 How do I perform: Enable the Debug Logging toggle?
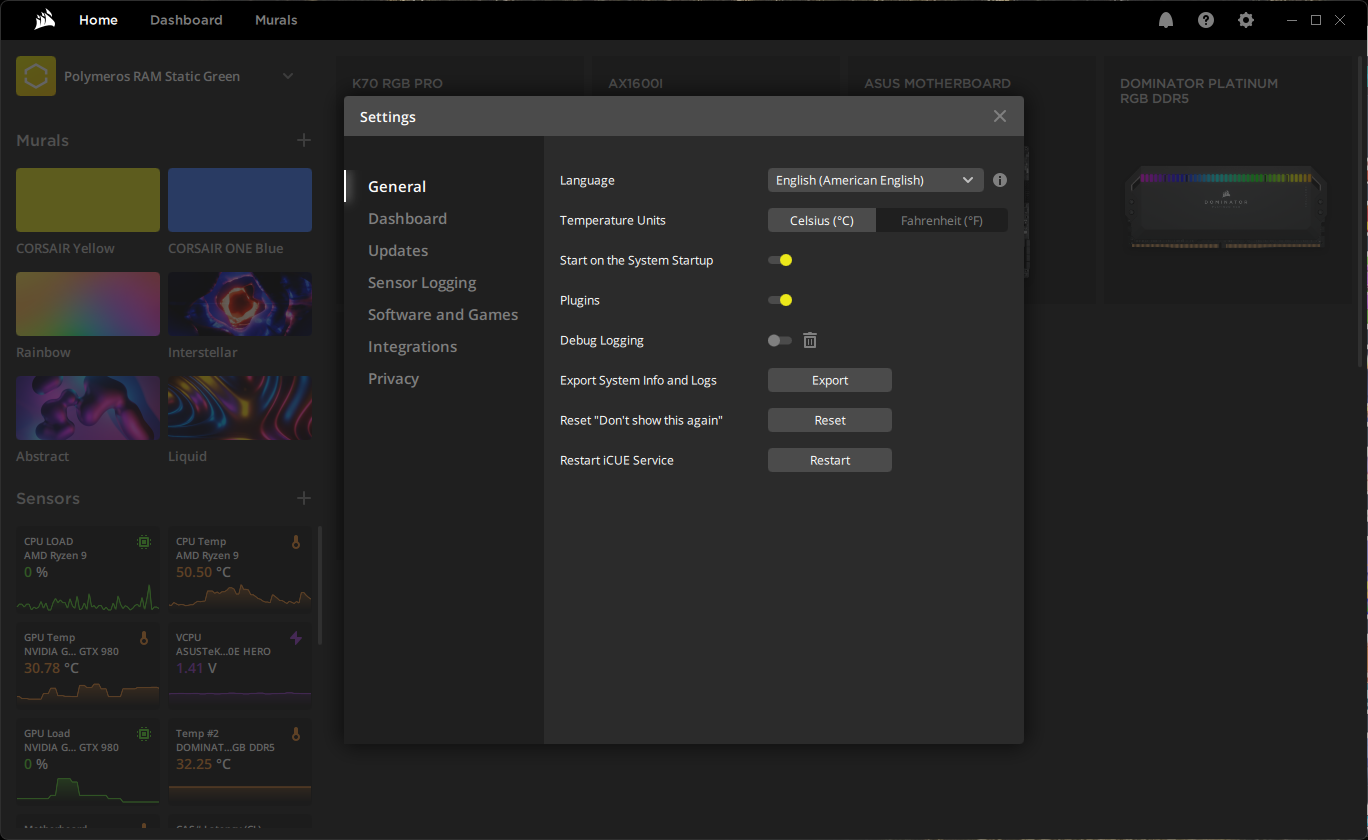click(x=780, y=341)
